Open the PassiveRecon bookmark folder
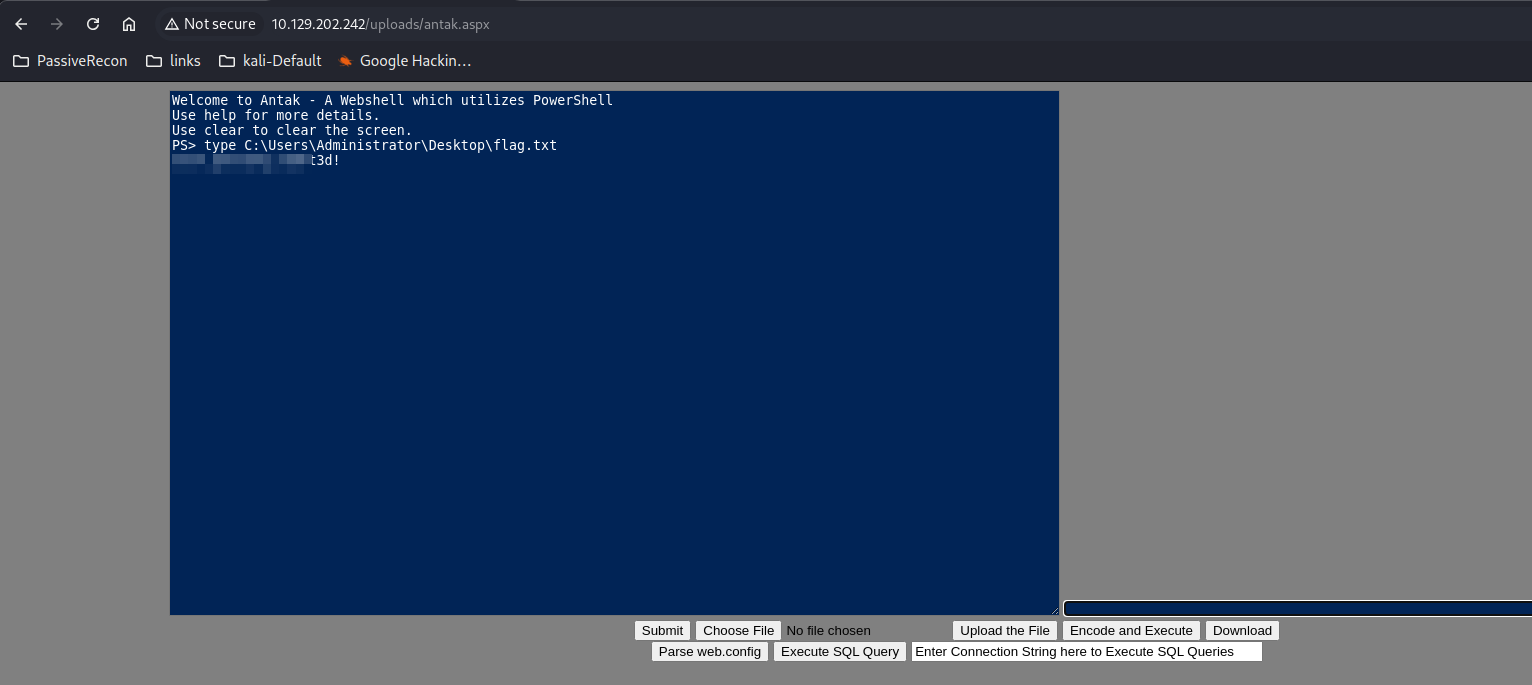Viewport: 1532px width, 685px height. point(70,61)
